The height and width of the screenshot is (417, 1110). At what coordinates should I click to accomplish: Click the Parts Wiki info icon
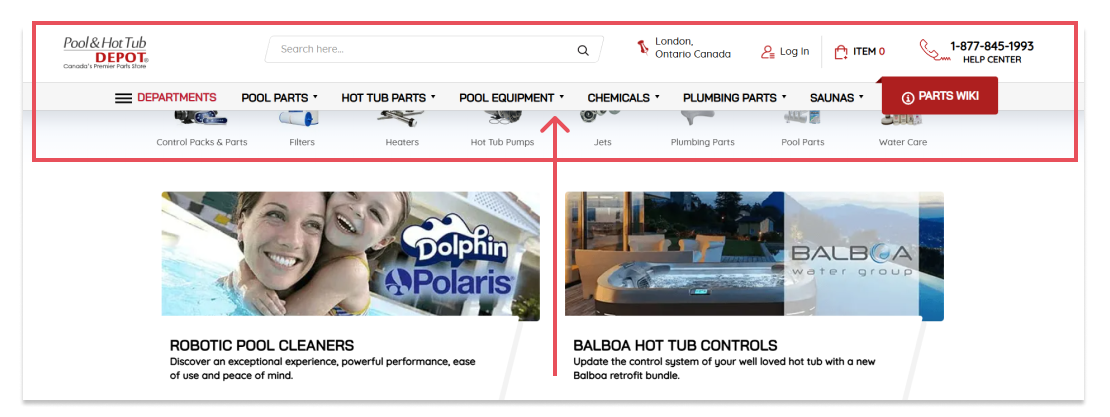(x=908, y=98)
